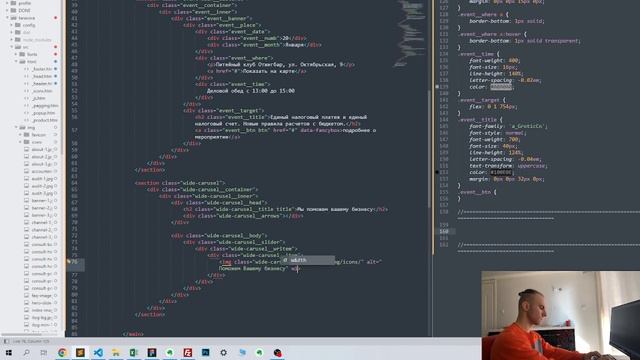The height and width of the screenshot is (360, 640).
Task: Expand the DONE folder arrow
Action: coord(7,10)
